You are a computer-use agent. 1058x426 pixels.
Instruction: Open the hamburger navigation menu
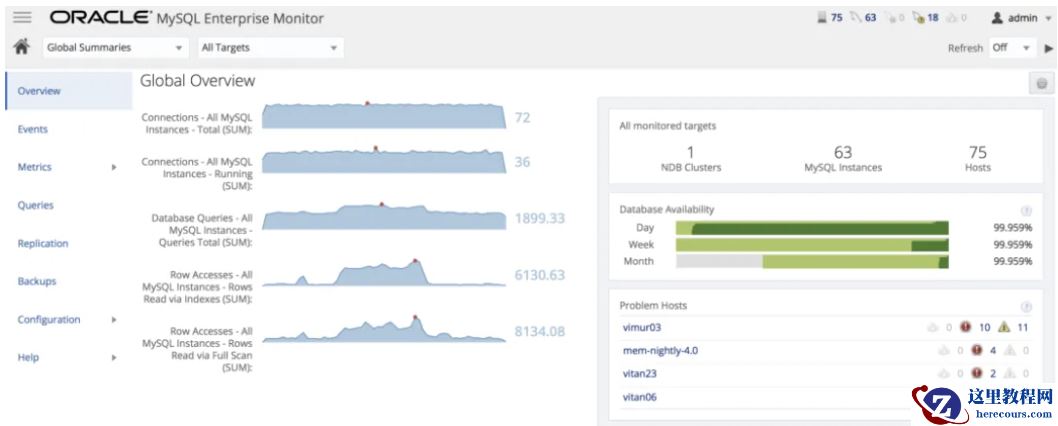coord(21,18)
